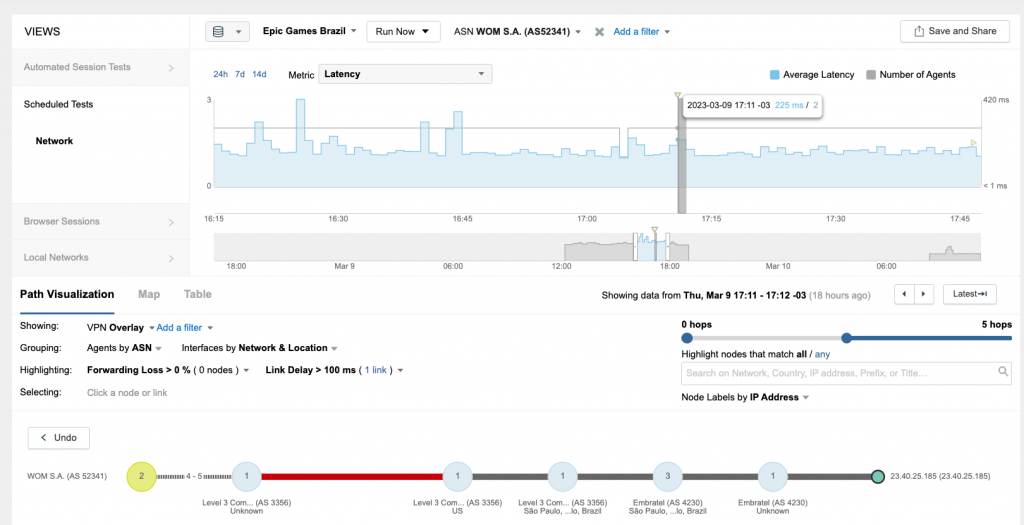
Task: Click the database icon dropdown button
Action: [227, 32]
